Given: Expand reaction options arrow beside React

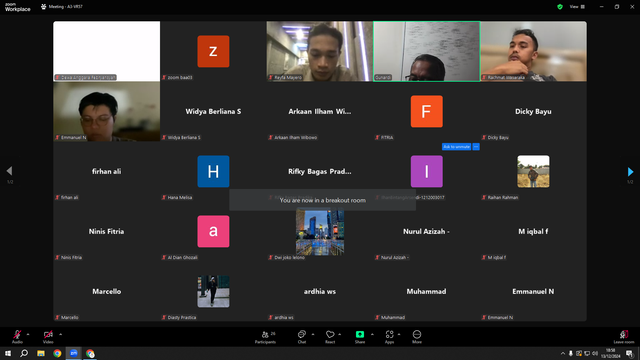Looking at the screenshot, I should 340,334.
